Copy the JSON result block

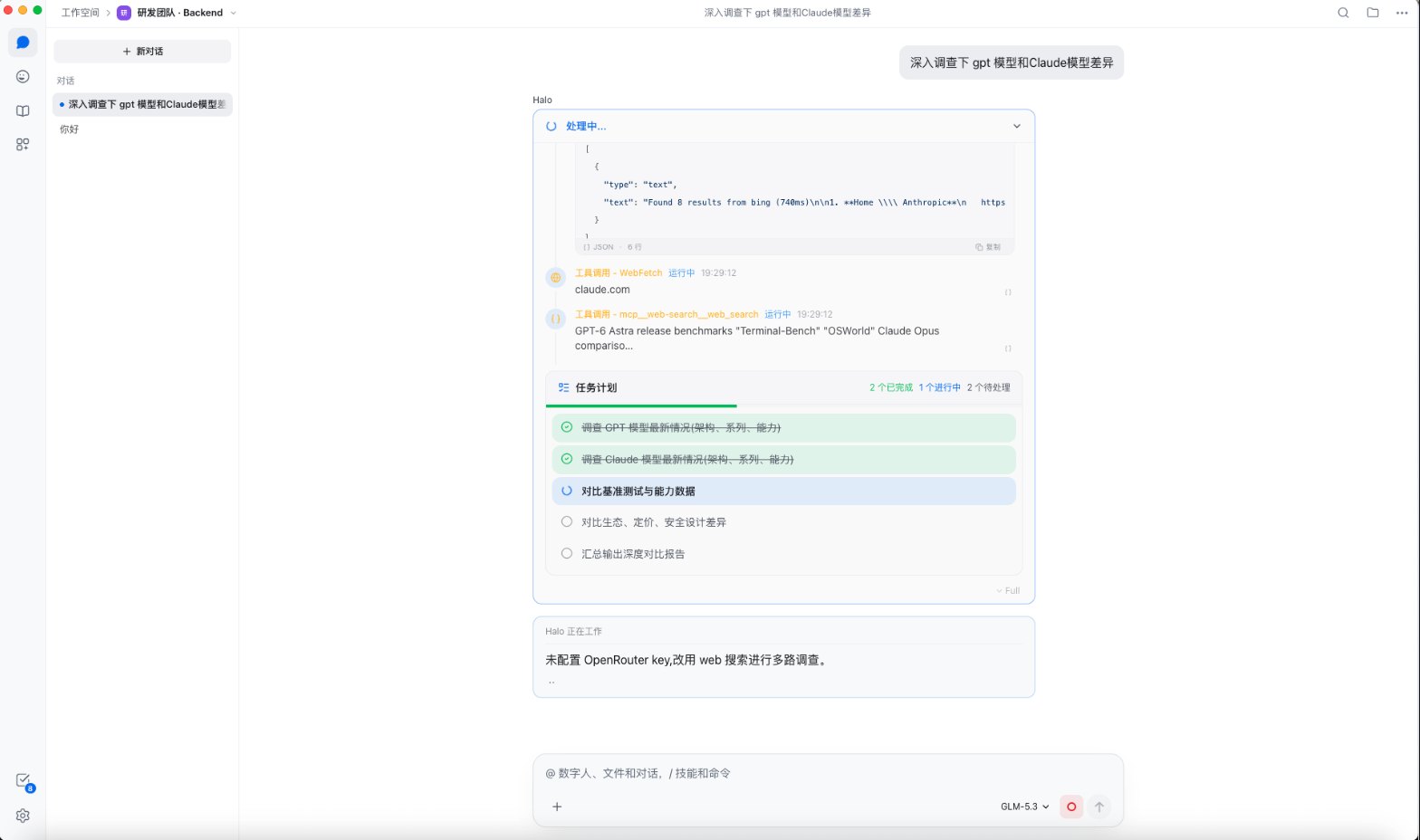coord(988,247)
